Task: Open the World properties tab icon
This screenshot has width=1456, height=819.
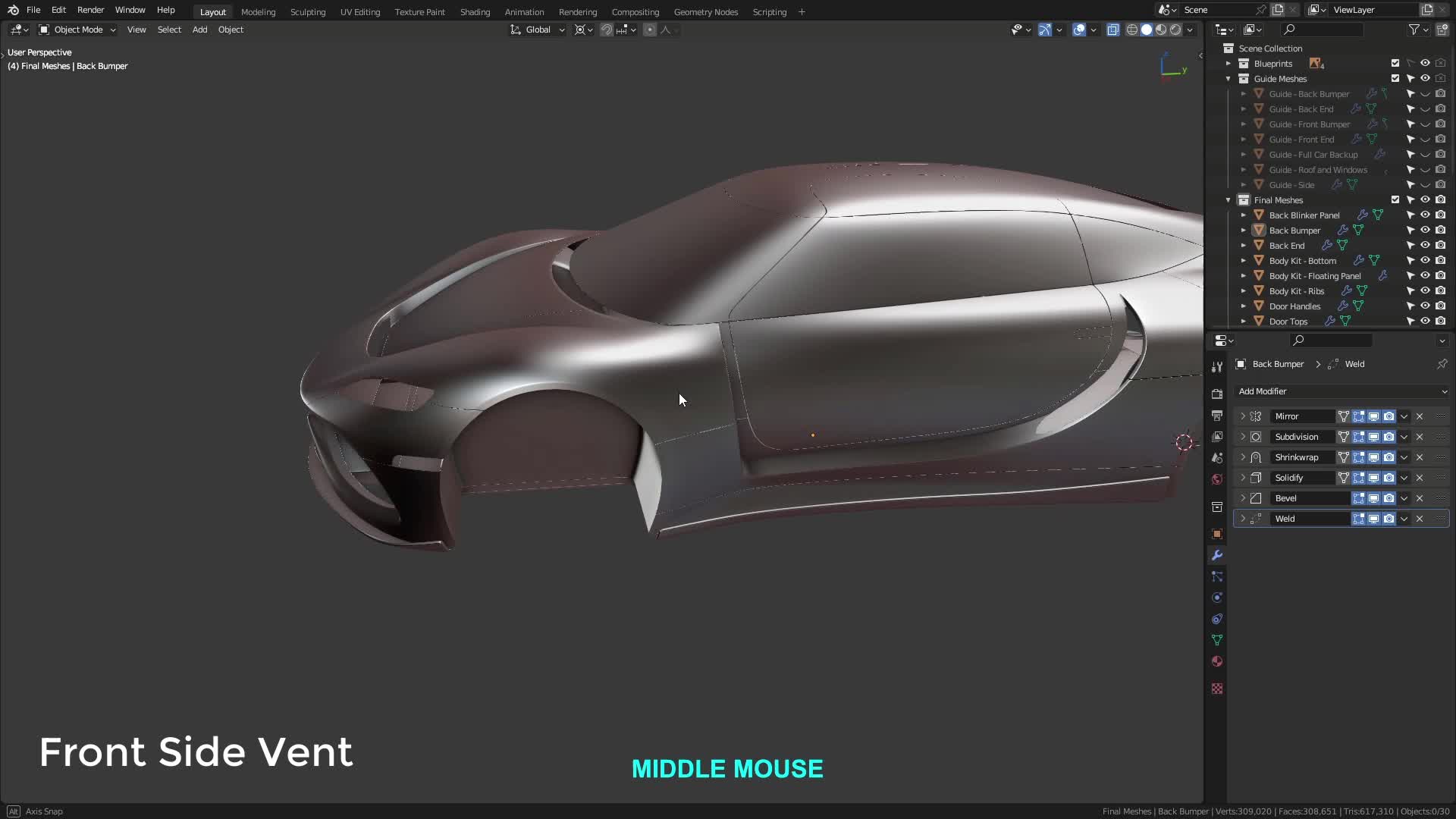Action: [x=1217, y=479]
